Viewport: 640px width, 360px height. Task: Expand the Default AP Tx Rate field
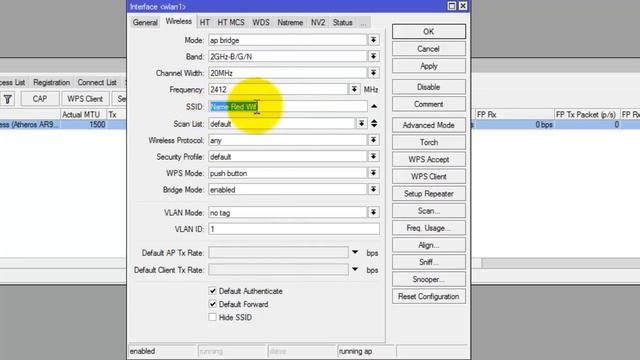[x=355, y=253]
